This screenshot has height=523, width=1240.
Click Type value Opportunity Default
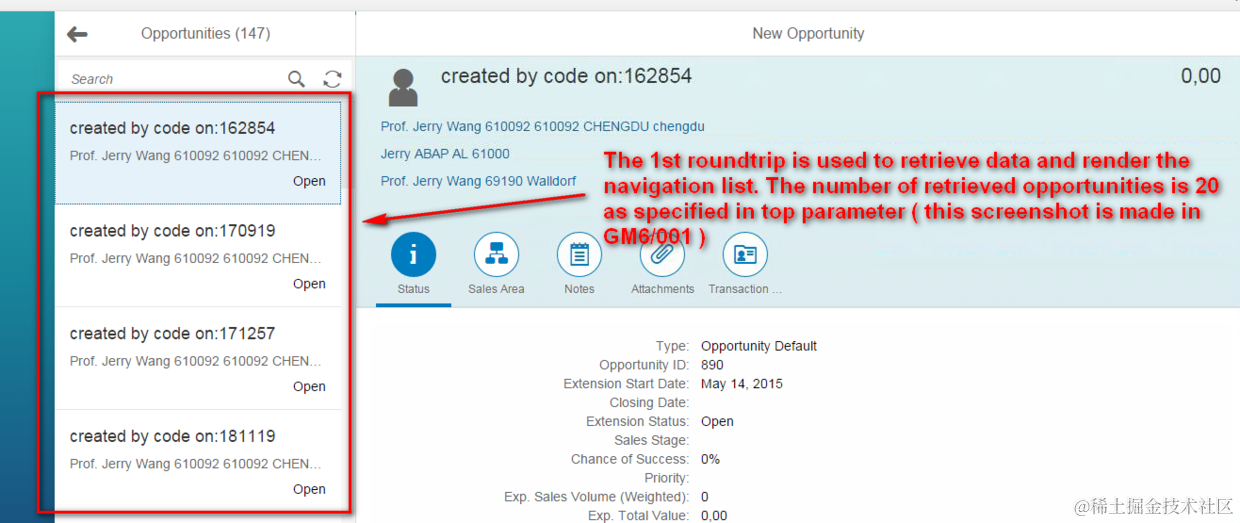click(759, 346)
